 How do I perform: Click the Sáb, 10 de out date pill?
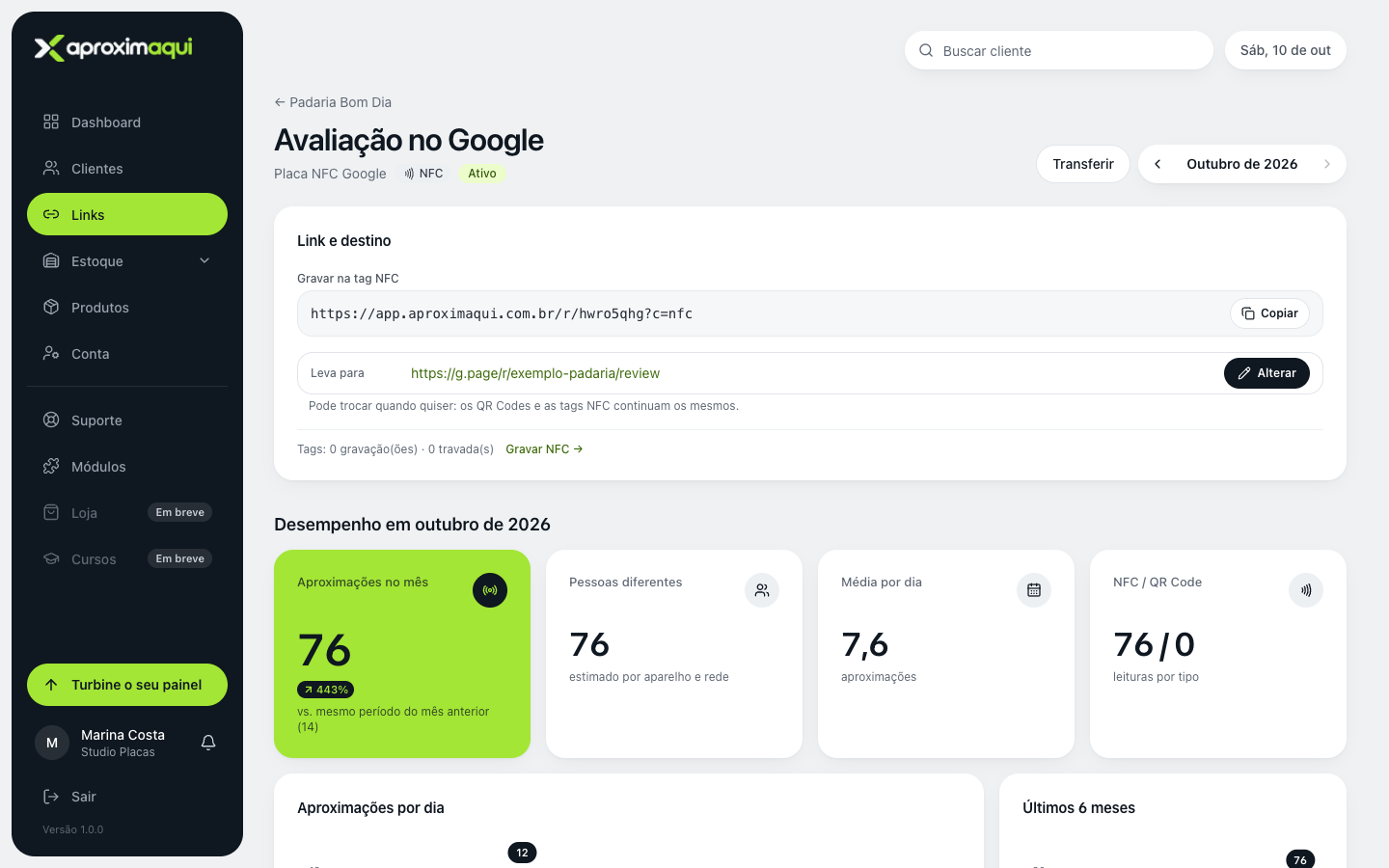tap(1286, 50)
